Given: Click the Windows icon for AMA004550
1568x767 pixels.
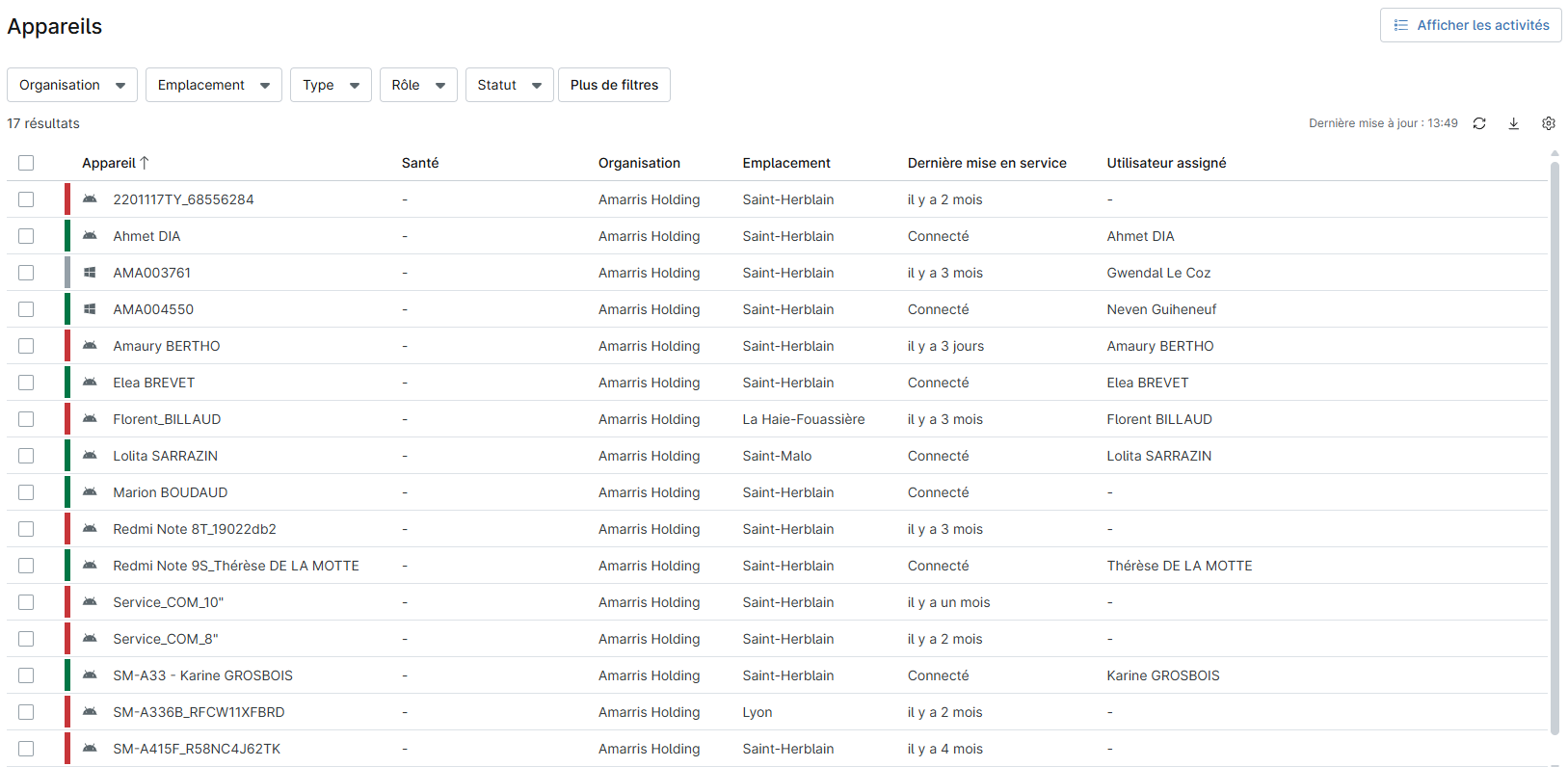Looking at the screenshot, I should (x=90, y=309).
